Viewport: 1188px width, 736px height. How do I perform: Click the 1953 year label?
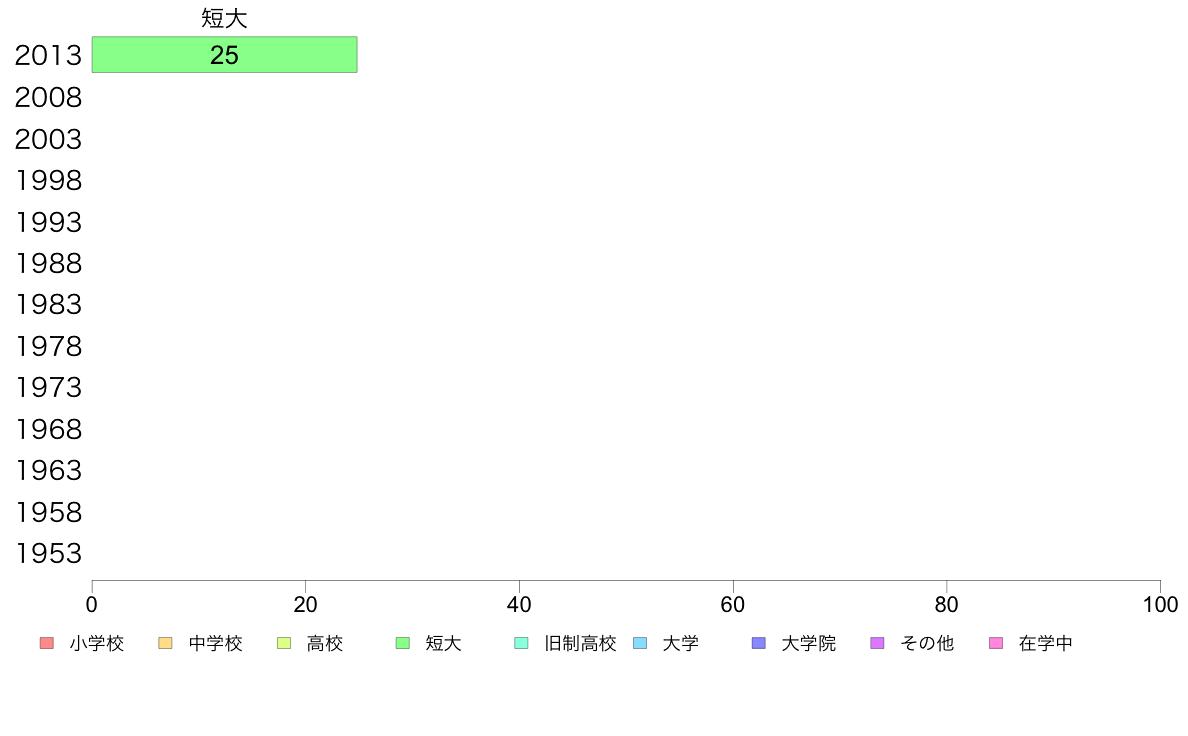point(48,554)
